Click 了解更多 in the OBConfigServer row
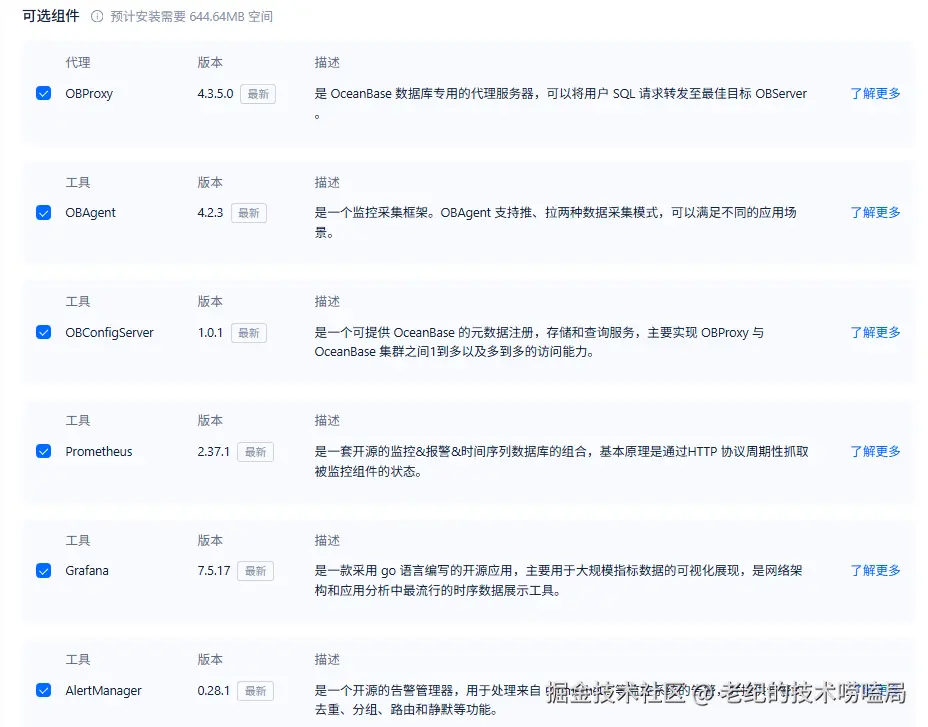Screen dimensions: 928x727 pos(875,333)
